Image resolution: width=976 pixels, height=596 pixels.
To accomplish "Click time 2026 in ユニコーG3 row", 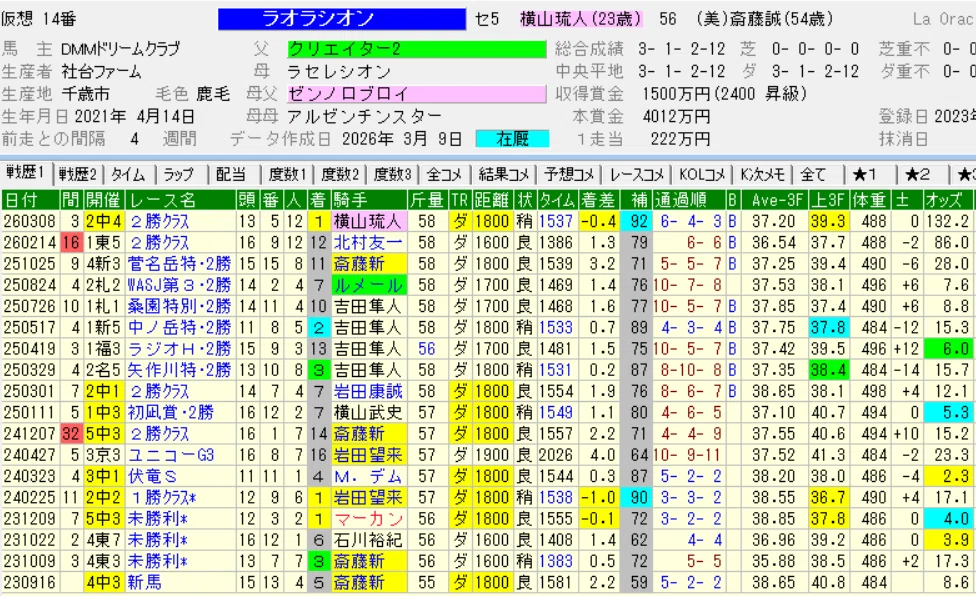I will coord(556,455).
